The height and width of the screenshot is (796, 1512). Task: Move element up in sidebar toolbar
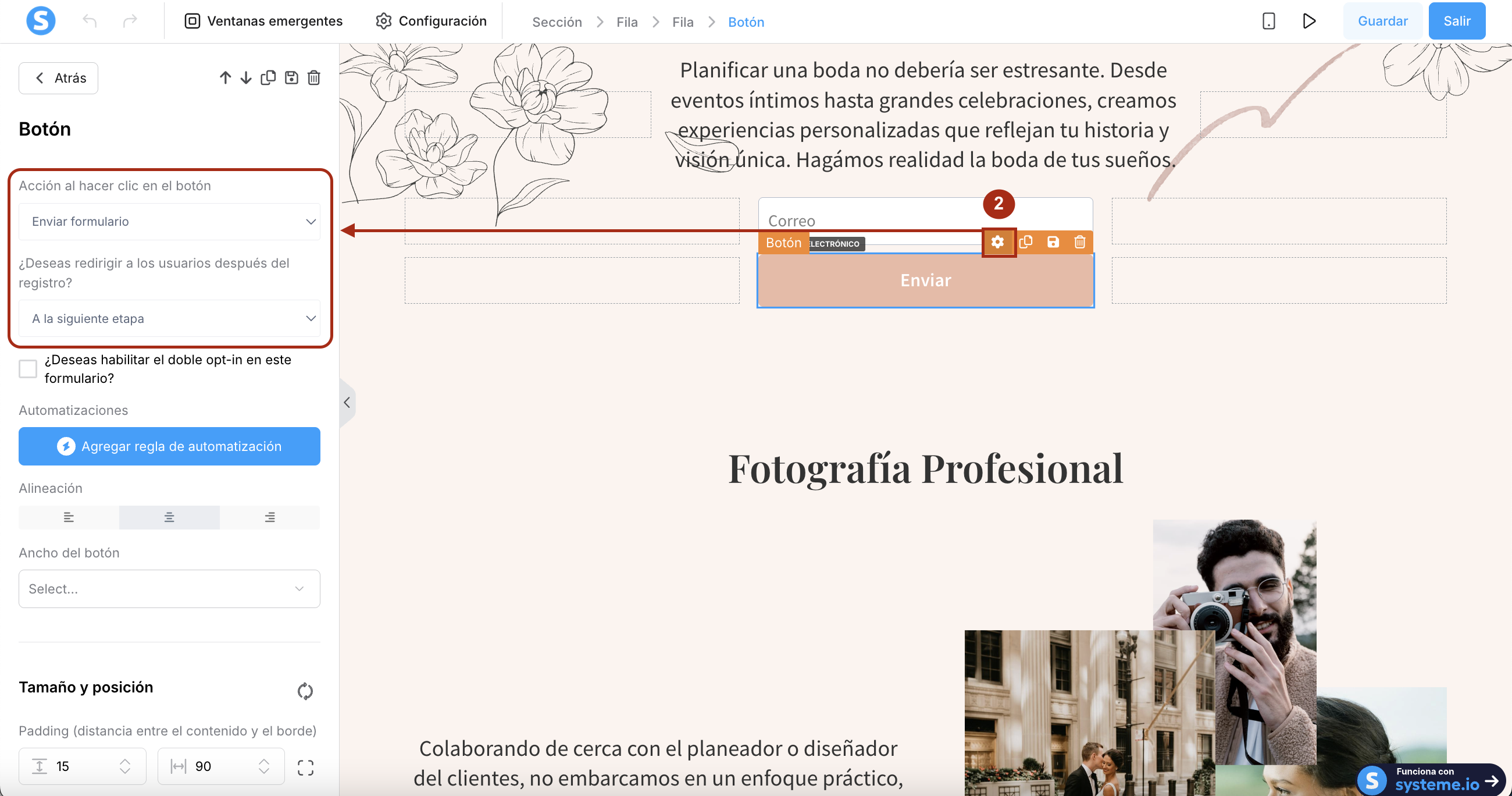point(225,77)
